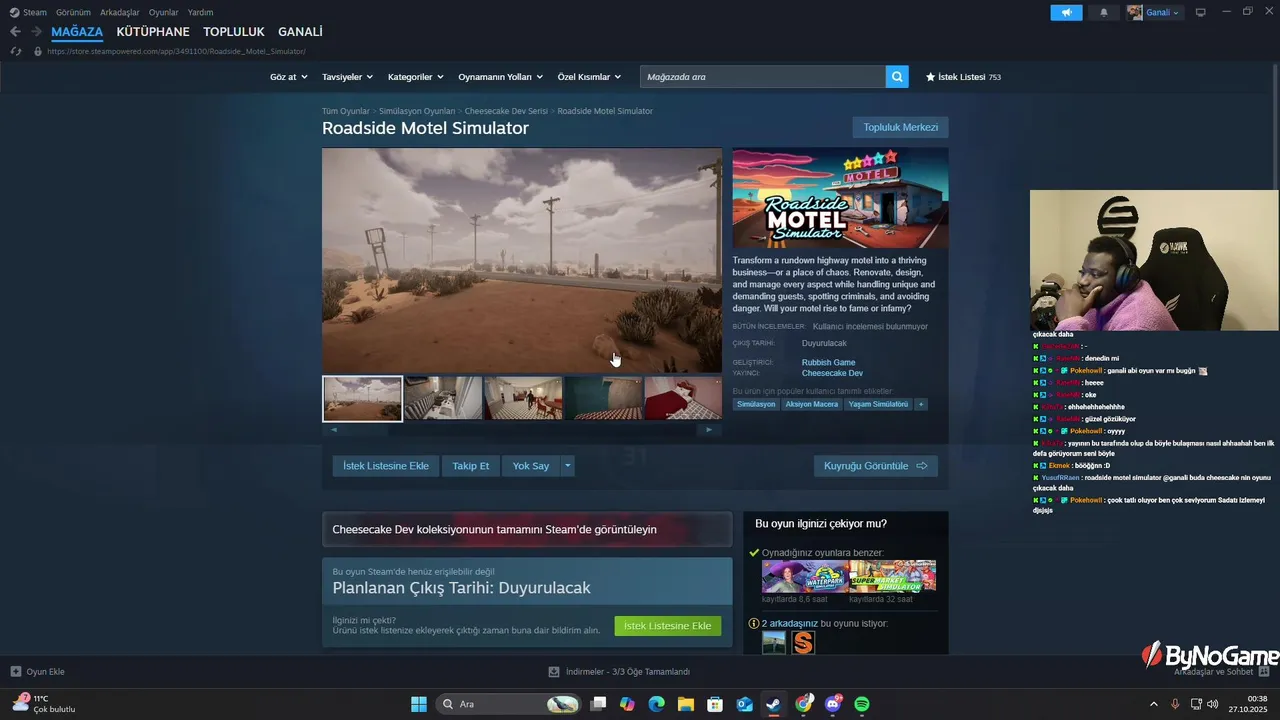Screen dimensions: 1280x720
Task: Open the Yardım menu
Action: (x=201, y=12)
